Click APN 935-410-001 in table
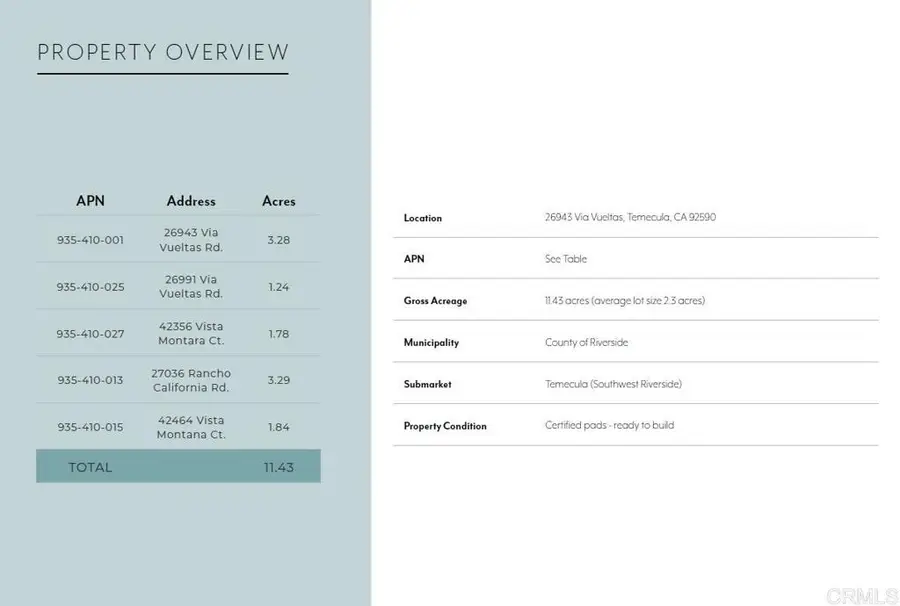The height and width of the screenshot is (606, 900). [90, 240]
